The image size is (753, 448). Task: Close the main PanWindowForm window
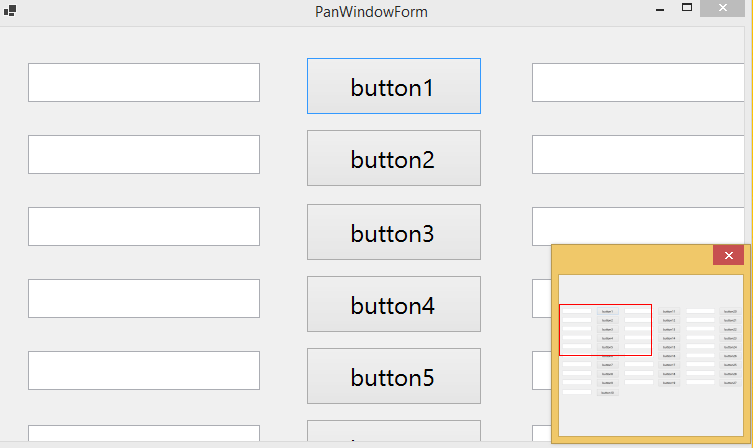727,8
